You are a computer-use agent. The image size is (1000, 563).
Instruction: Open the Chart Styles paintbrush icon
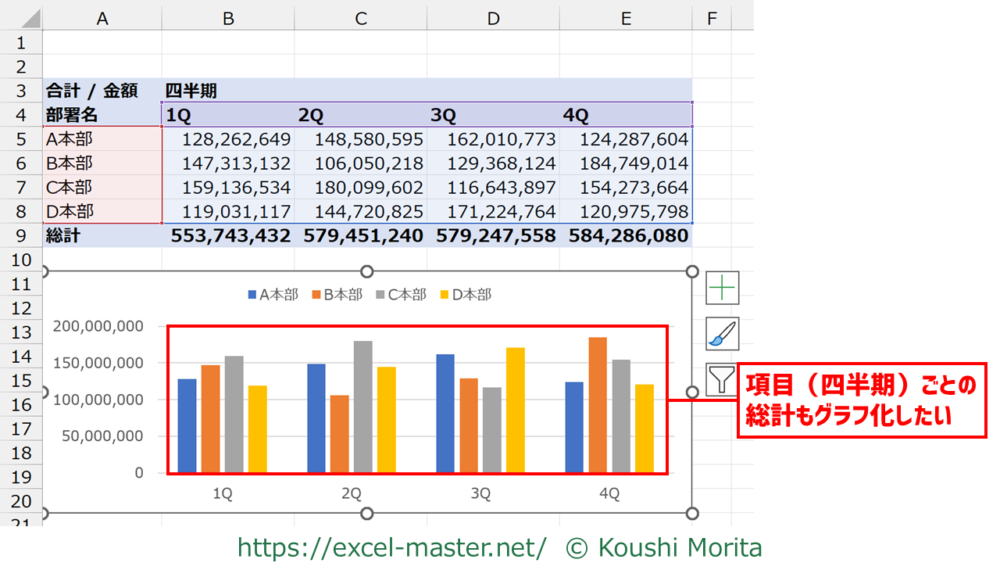pyautogui.click(x=722, y=334)
